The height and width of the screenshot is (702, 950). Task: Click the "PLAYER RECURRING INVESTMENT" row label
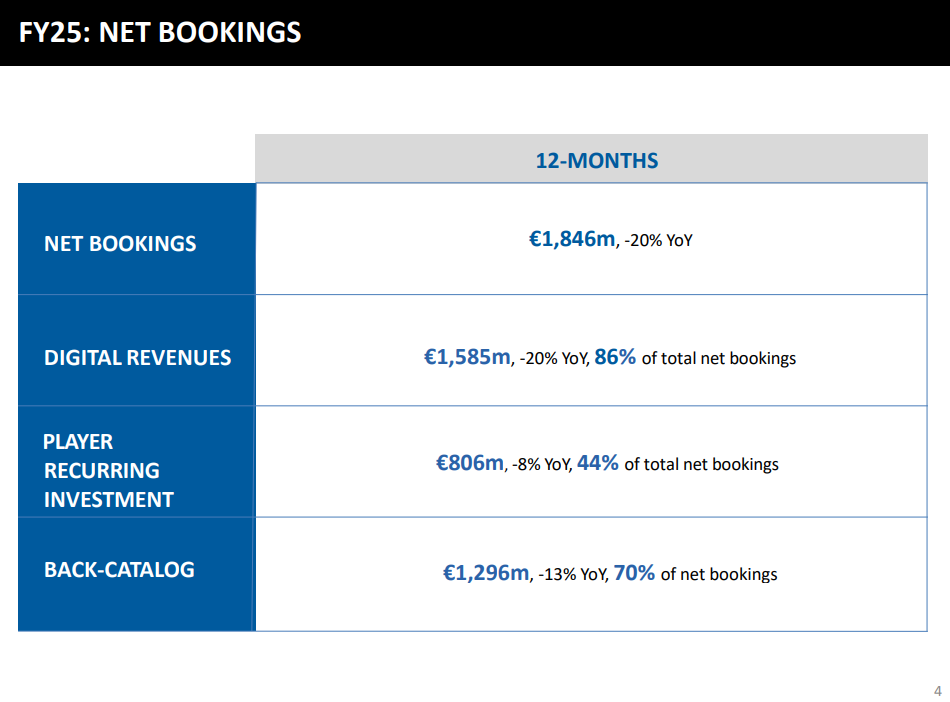108,470
